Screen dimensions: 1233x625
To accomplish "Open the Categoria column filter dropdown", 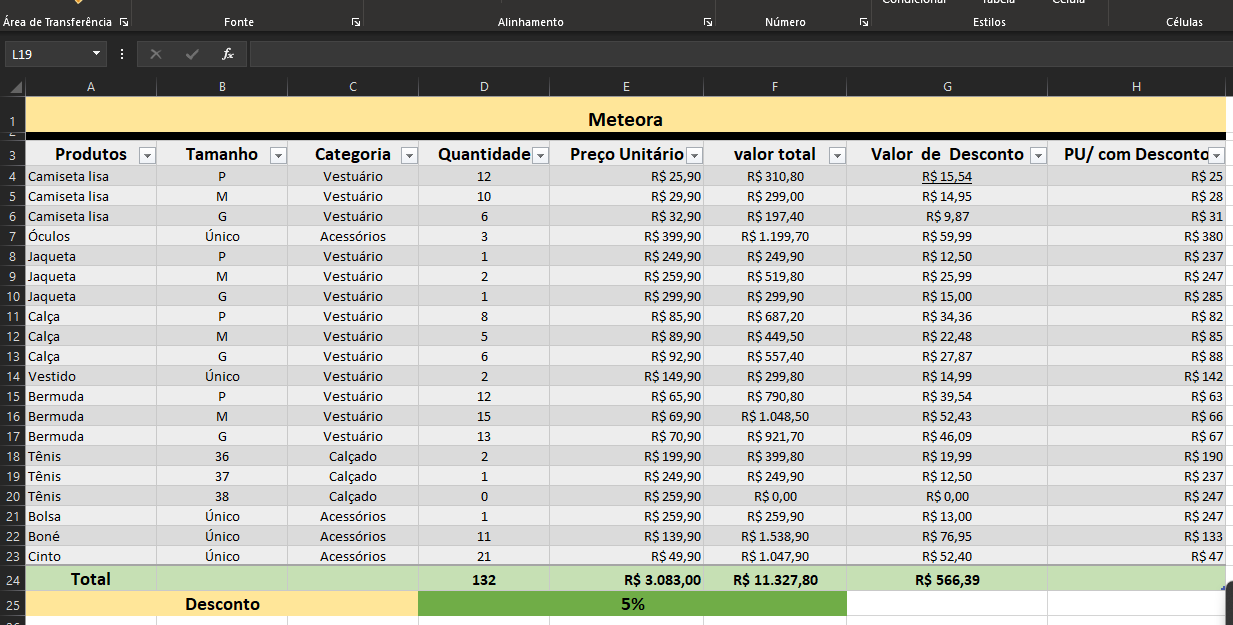I will pos(409,155).
